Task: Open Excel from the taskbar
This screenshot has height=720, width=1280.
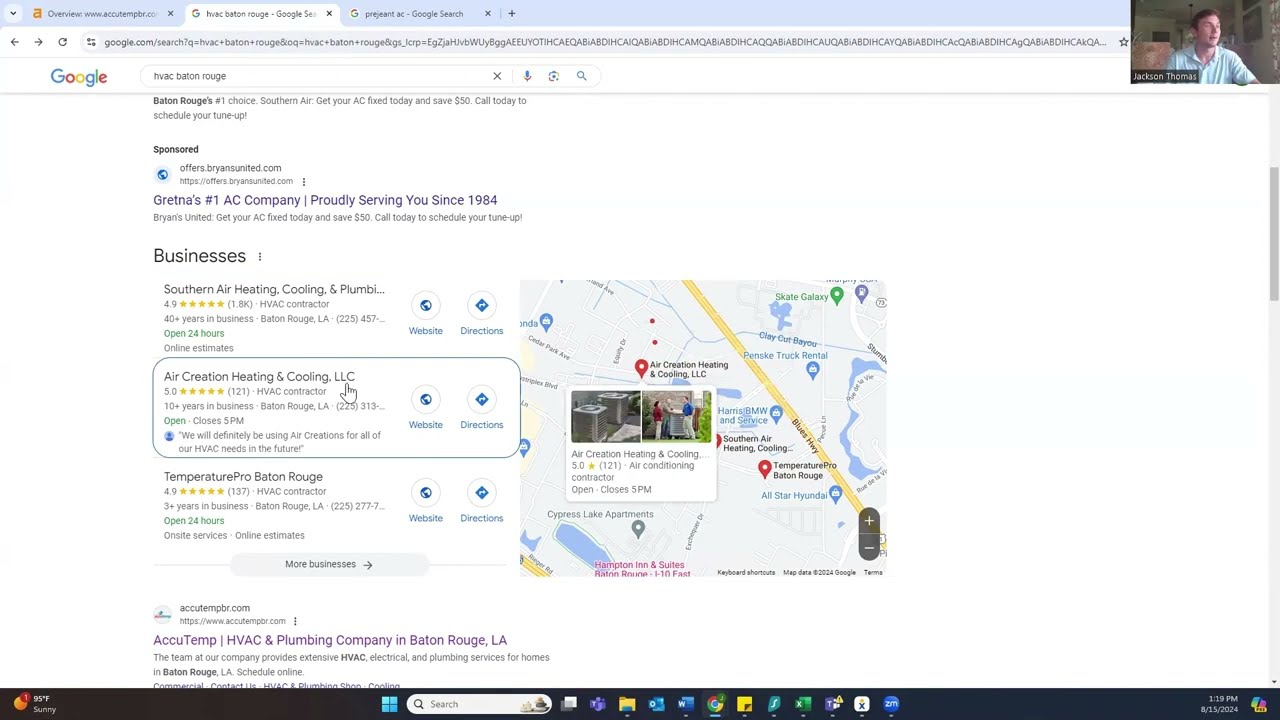Action: pos(802,704)
